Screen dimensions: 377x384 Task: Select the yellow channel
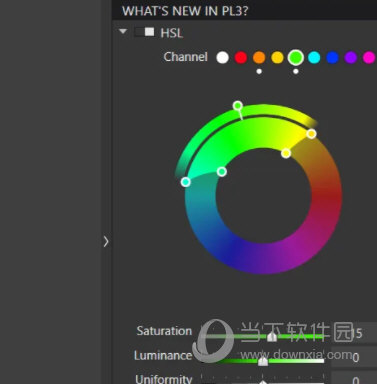pyautogui.click(x=277, y=57)
